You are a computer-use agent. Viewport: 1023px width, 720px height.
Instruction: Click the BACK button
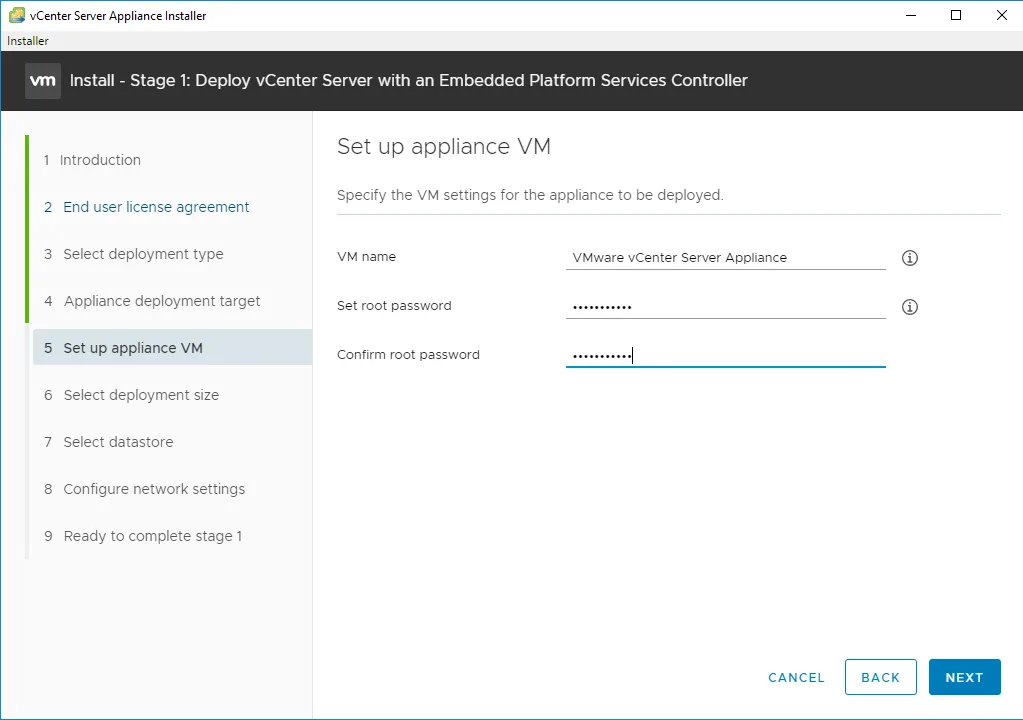tap(881, 677)
